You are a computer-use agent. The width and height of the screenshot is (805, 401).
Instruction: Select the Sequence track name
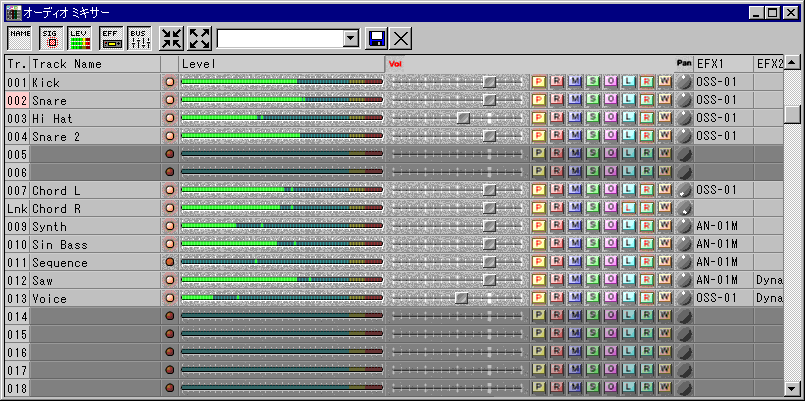point(95,262)
